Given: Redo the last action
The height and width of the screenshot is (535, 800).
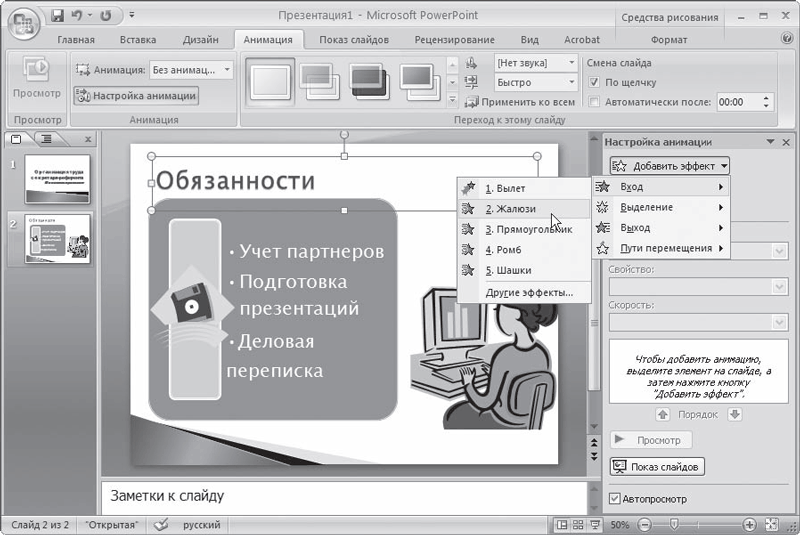Looking at the screenshot, I should (106, 16).
